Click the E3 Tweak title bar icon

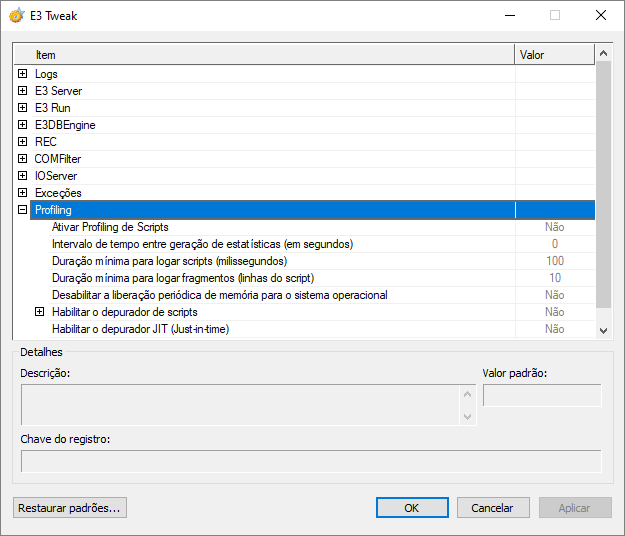[17, 15]
